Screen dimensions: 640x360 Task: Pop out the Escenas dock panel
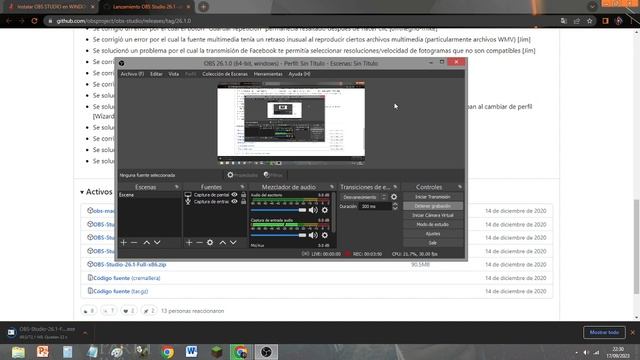[177, 187]
